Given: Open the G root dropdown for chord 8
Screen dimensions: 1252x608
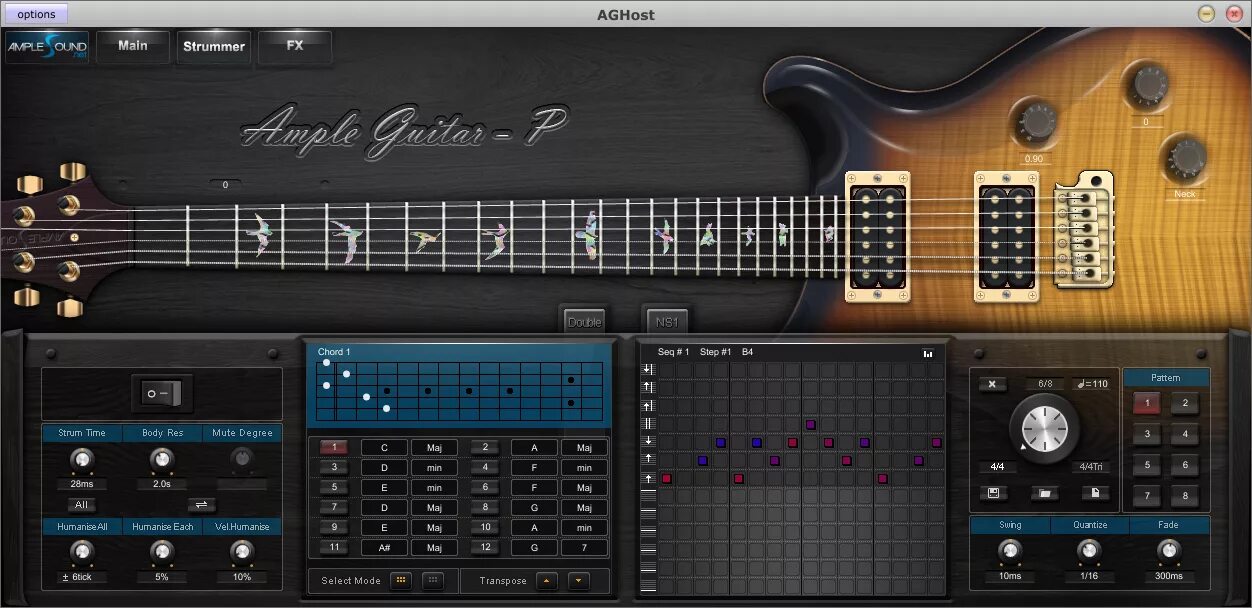Looking at the screenshot, I should pyautogui.click(x=534, y=508).
